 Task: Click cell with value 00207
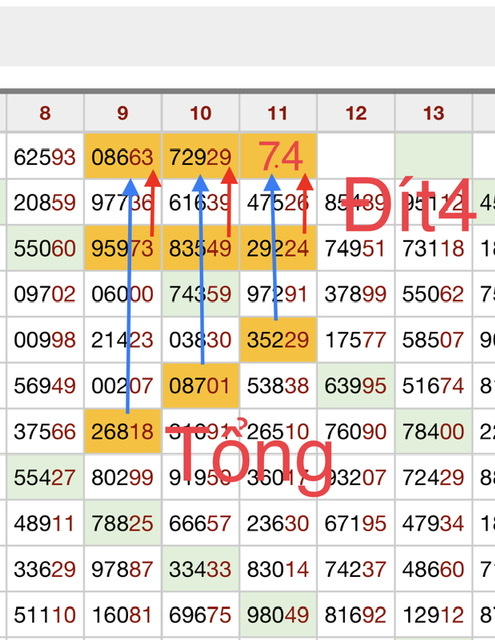tap(123, 386)
